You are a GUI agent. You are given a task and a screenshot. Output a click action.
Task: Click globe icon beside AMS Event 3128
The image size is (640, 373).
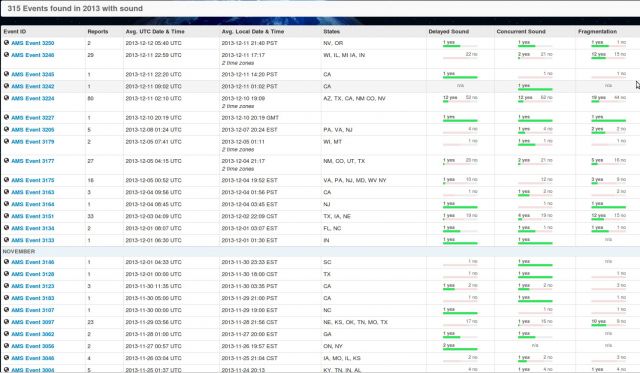click(x=7, y=274)
